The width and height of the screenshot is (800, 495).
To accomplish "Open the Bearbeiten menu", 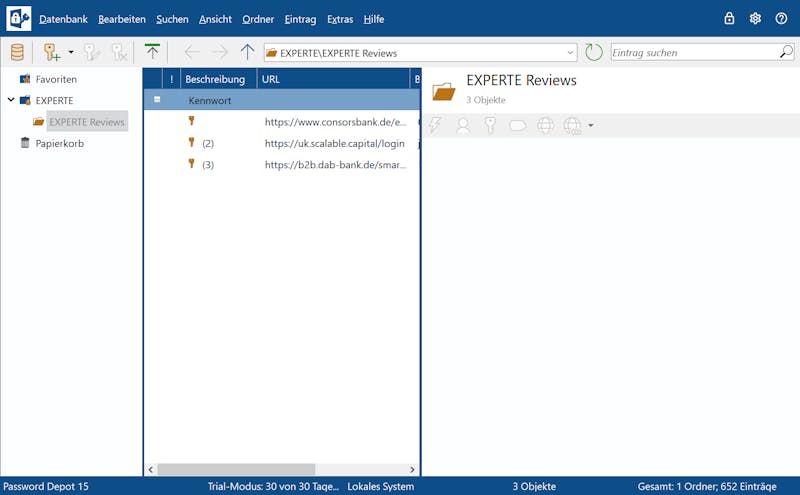I will click(x=122, y=19).
